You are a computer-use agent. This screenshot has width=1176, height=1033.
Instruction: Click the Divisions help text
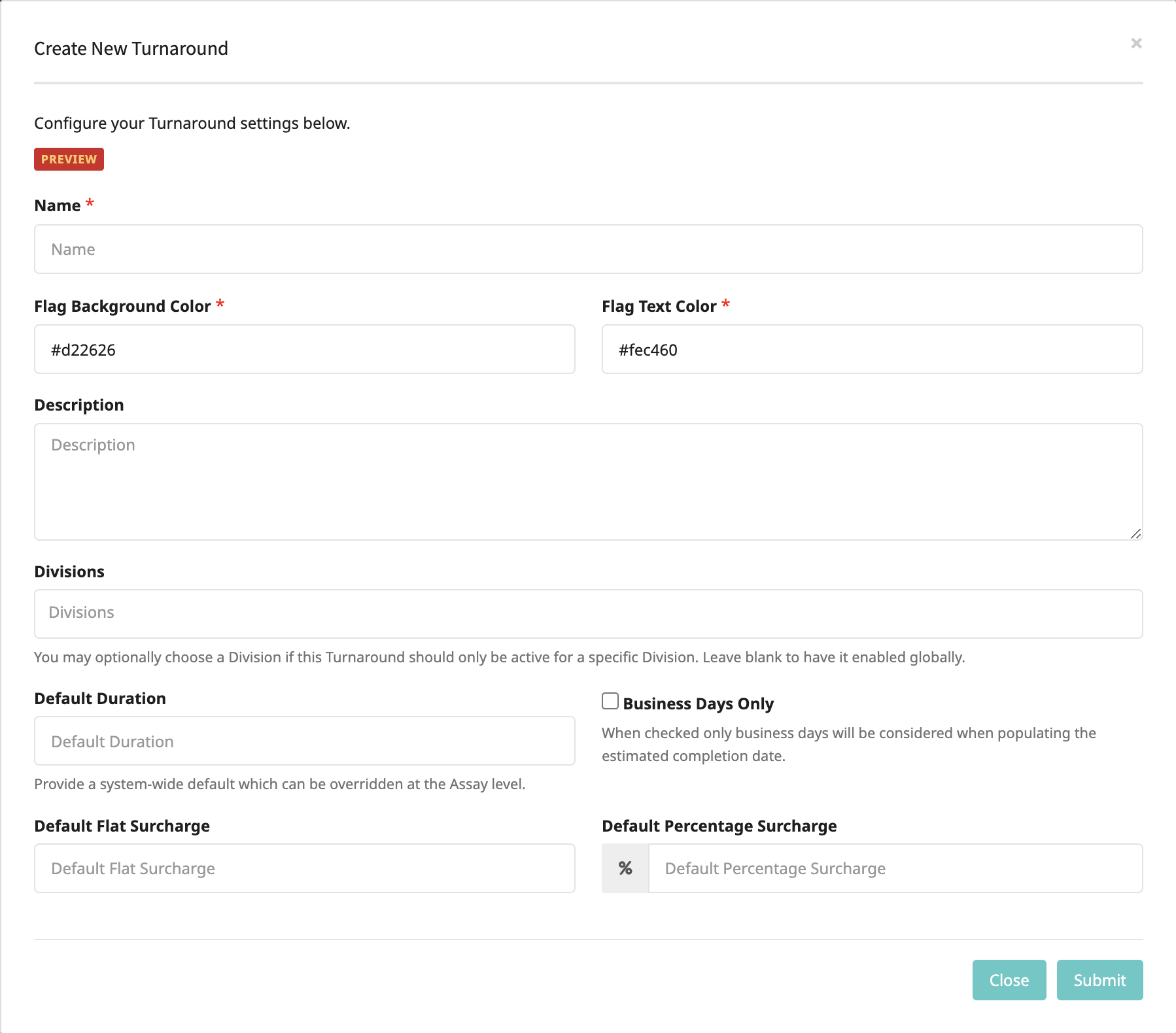(x=499, y=657)
